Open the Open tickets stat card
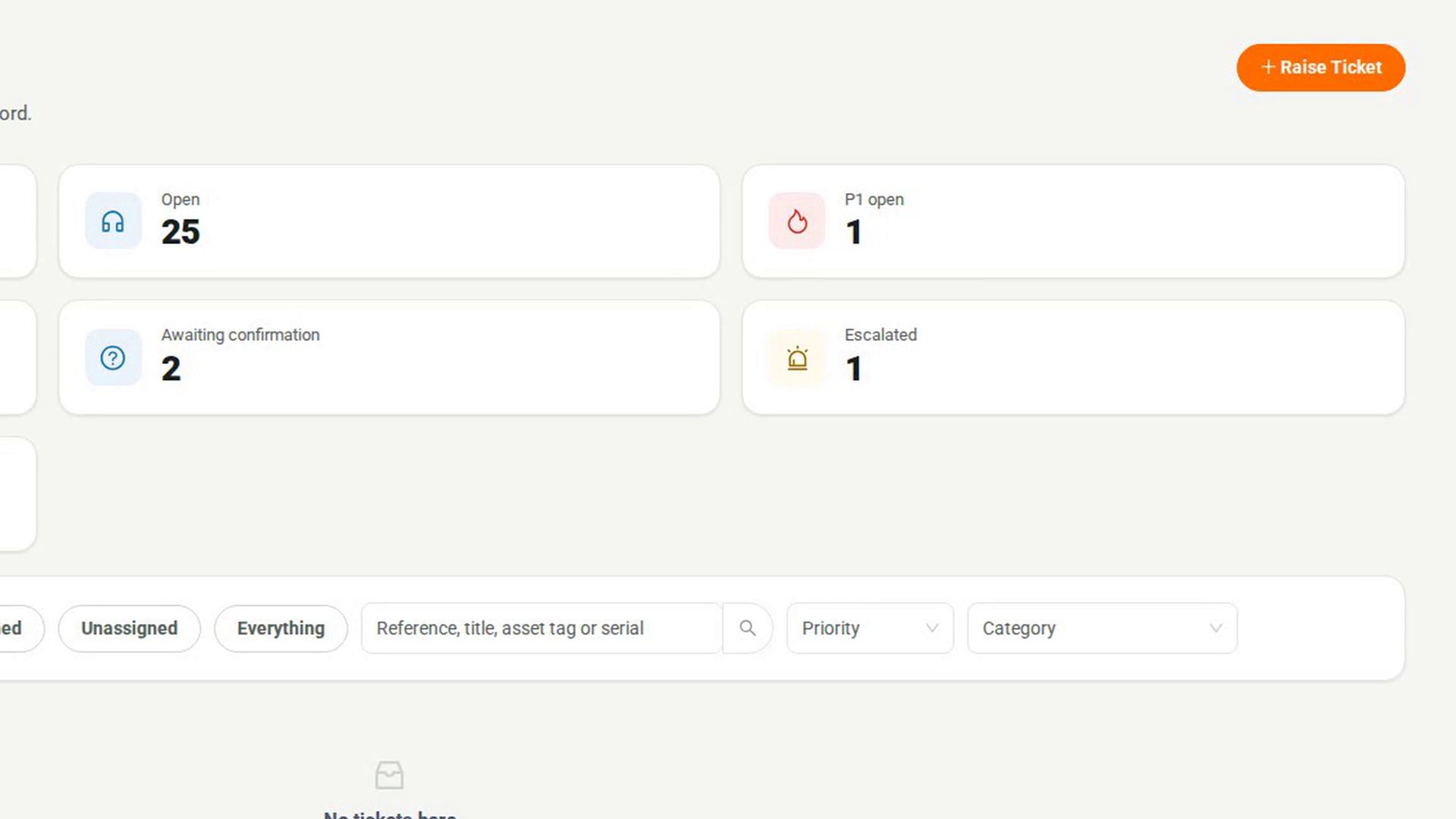 389,221
